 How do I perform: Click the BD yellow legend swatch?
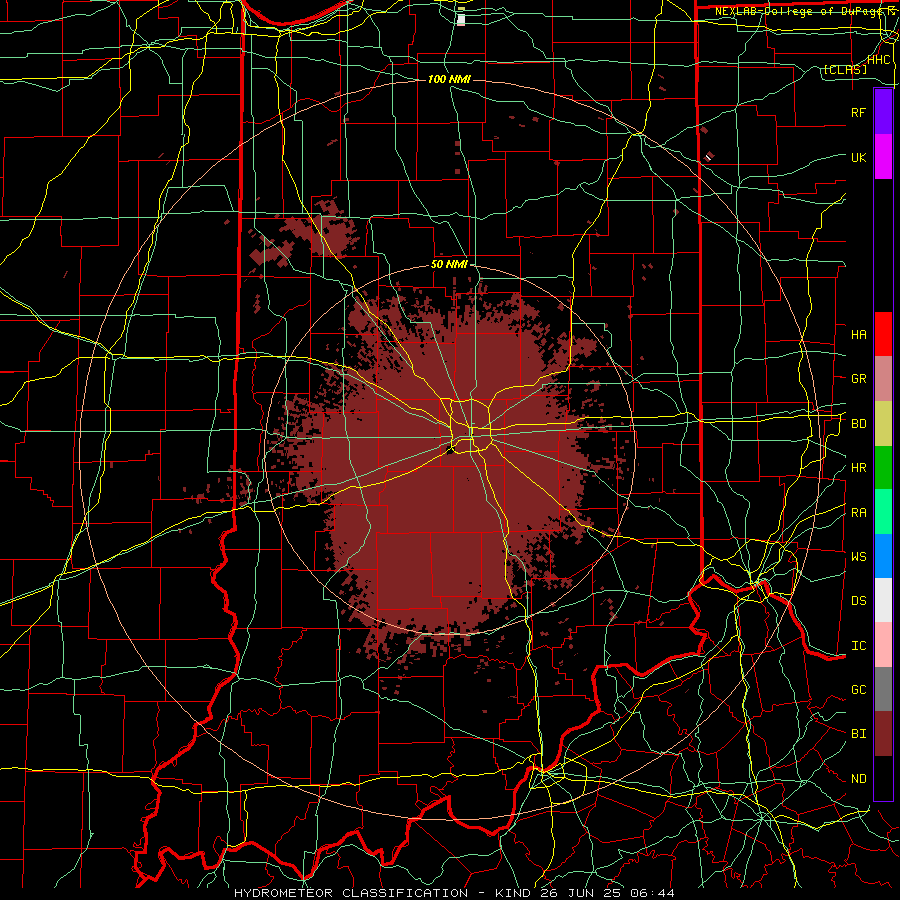[883, 424]
